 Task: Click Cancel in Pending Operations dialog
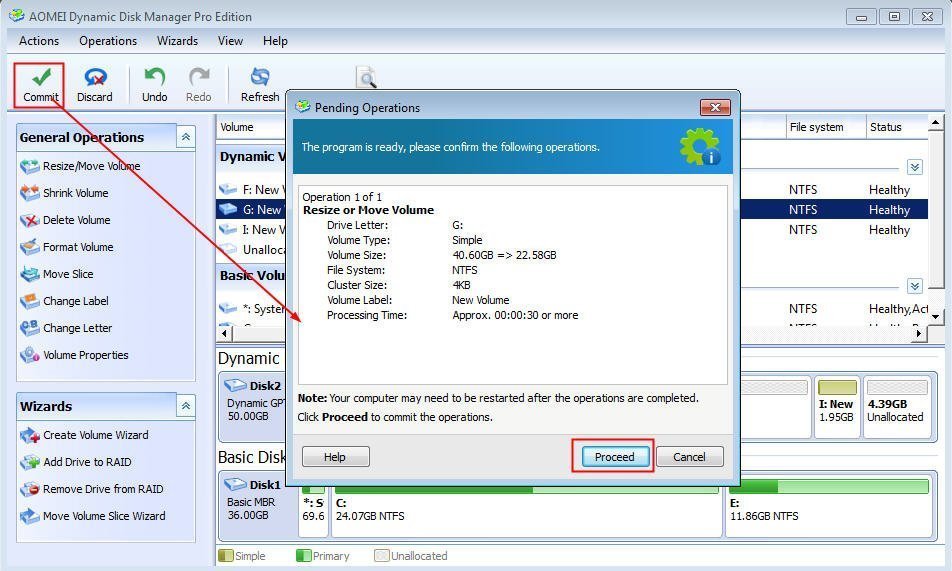(689, 457)
